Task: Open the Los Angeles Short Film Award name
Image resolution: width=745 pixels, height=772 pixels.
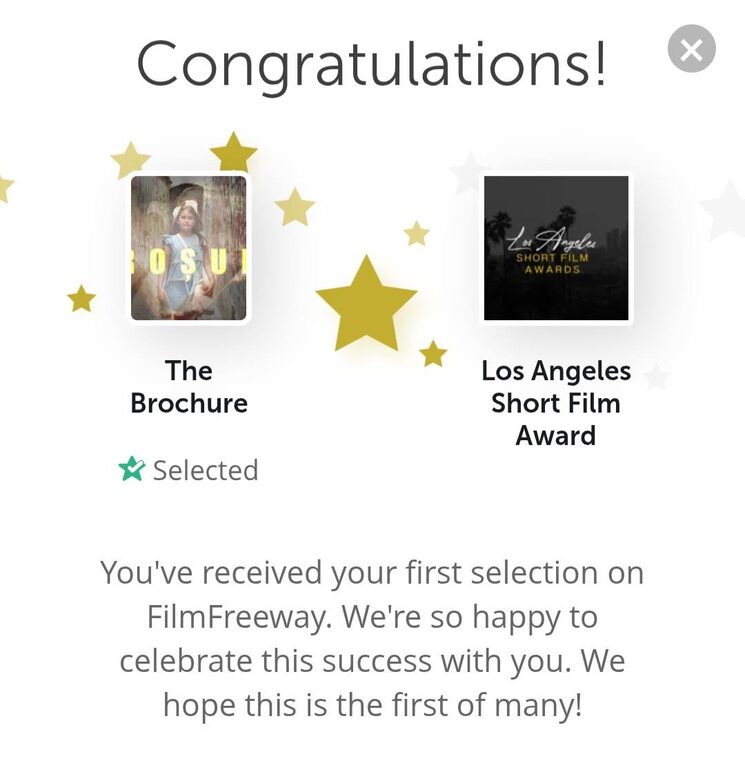Action: coord(556,403)
